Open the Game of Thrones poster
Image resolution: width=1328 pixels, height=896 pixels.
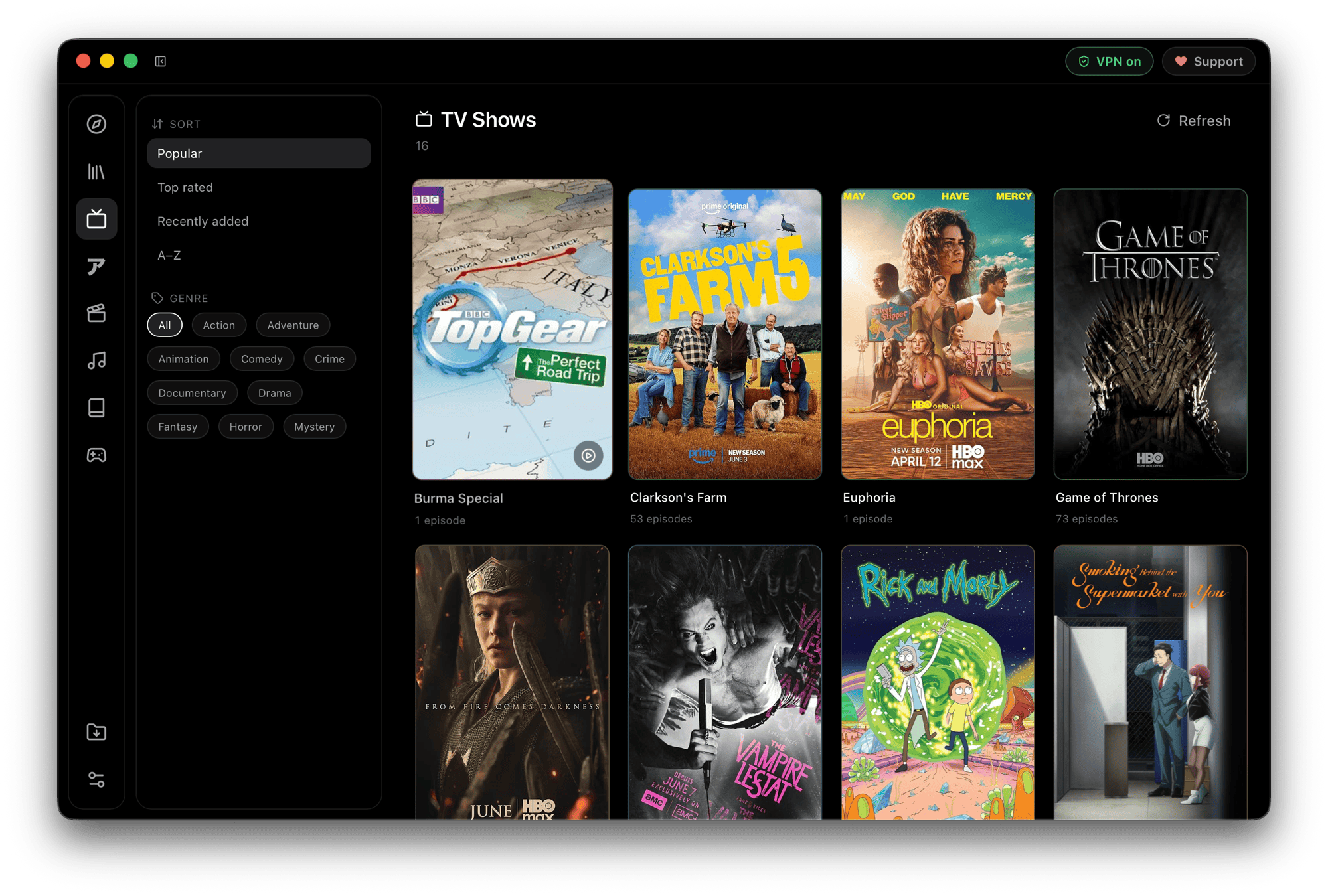[x=1150, y=334]
